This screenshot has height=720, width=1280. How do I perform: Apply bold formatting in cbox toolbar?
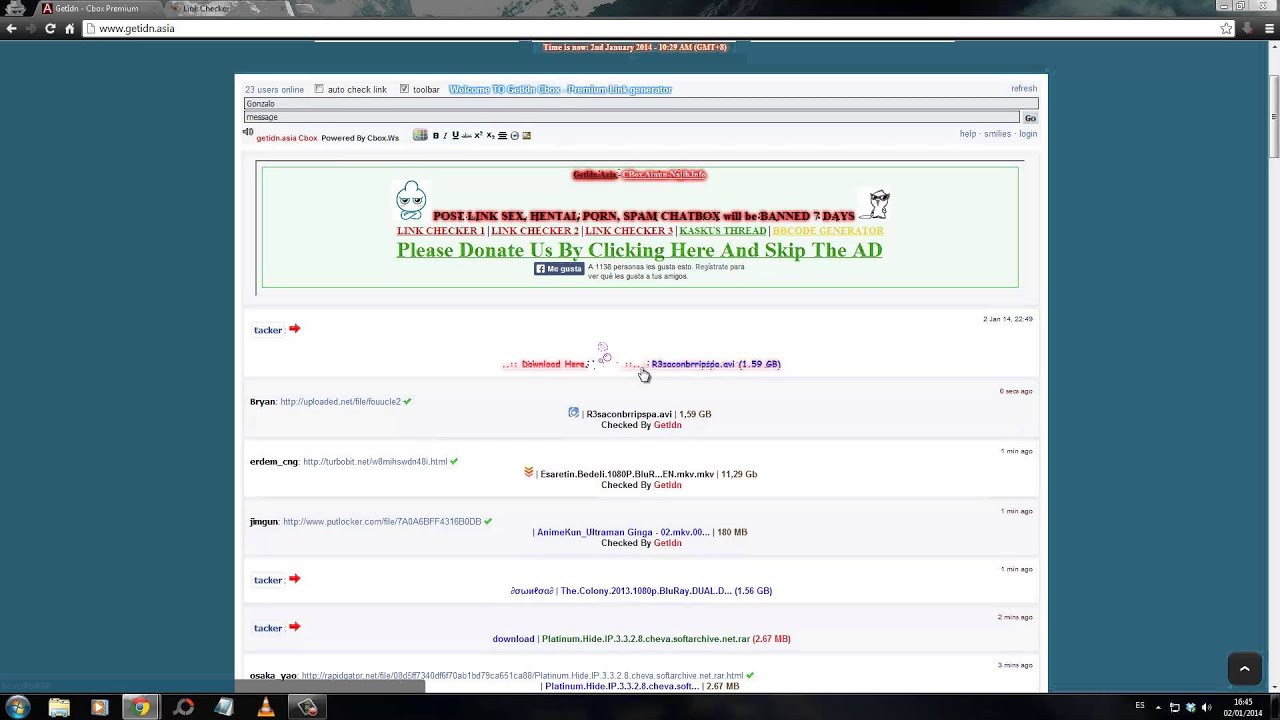435,135
